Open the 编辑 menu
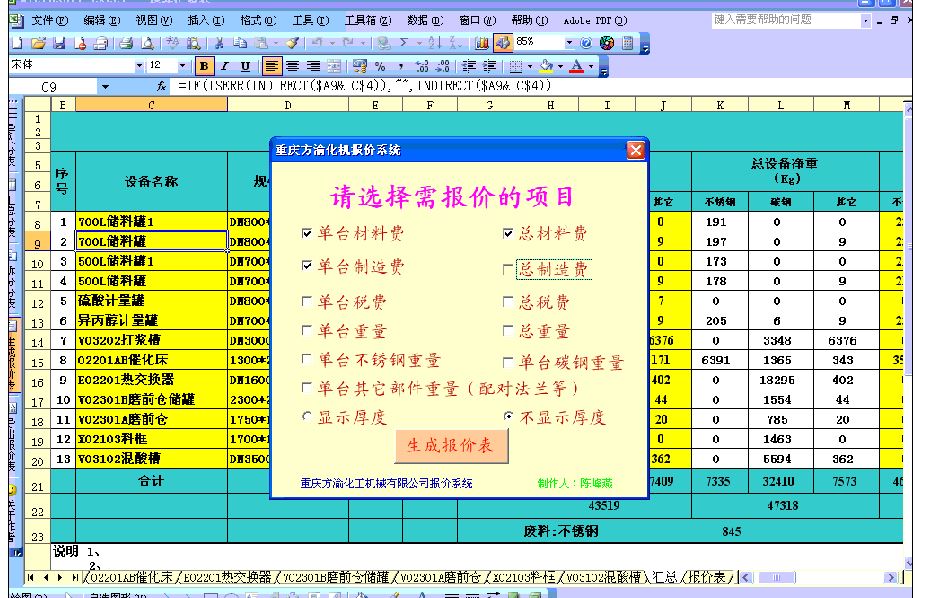This screenshot has width=929, height=598. point(101,21)
